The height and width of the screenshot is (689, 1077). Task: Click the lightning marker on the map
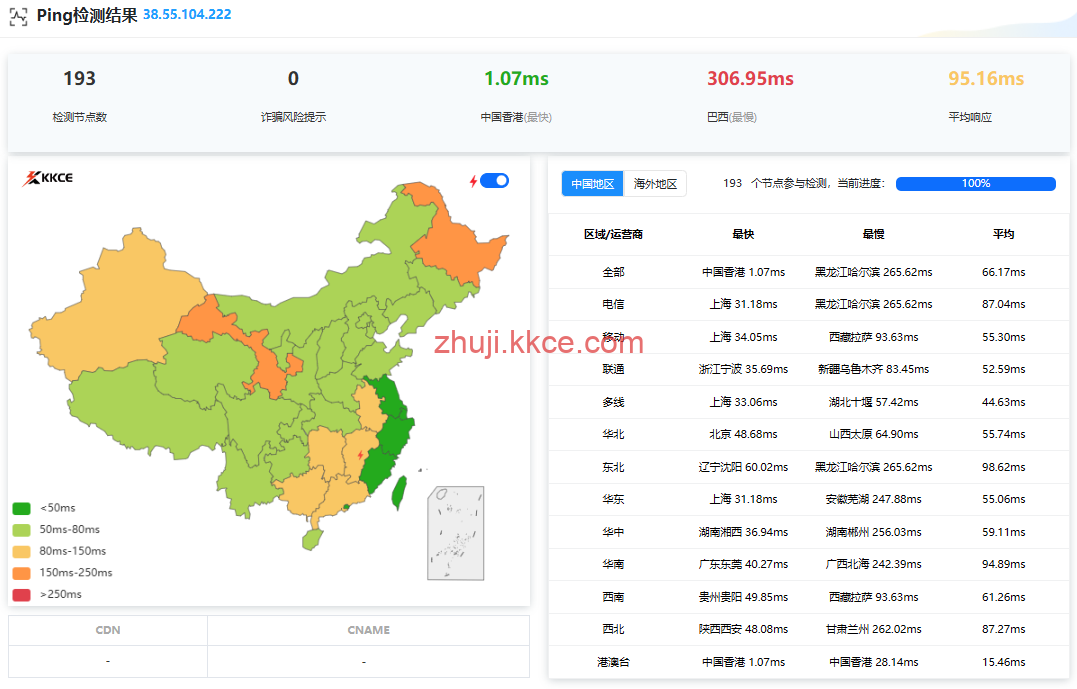coord(361,455)
